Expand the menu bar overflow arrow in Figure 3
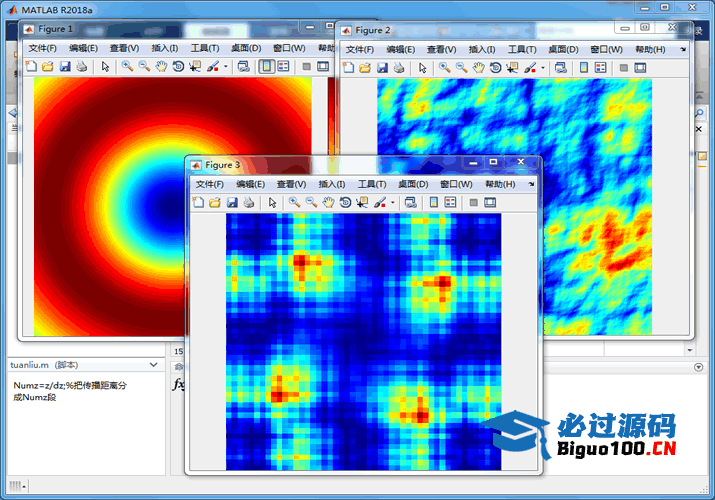This screenshot has width=715, height=500. [531, 185]
